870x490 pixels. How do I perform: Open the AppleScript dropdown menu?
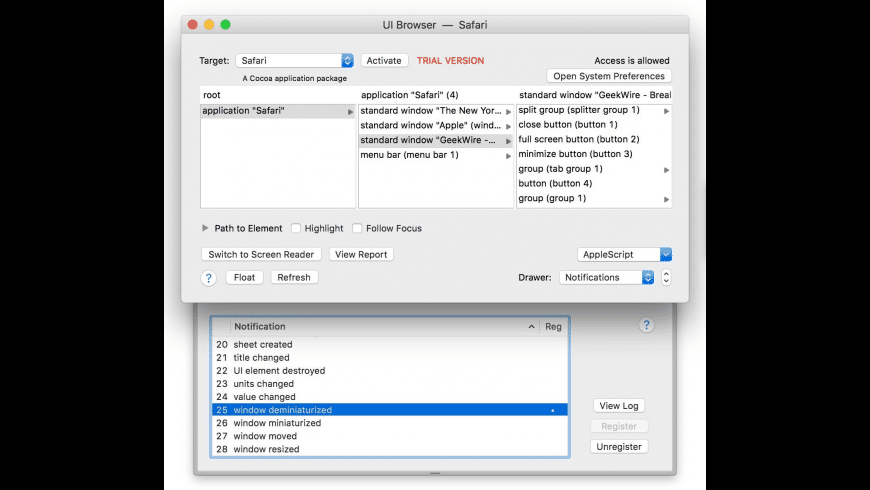coord(624,254)
